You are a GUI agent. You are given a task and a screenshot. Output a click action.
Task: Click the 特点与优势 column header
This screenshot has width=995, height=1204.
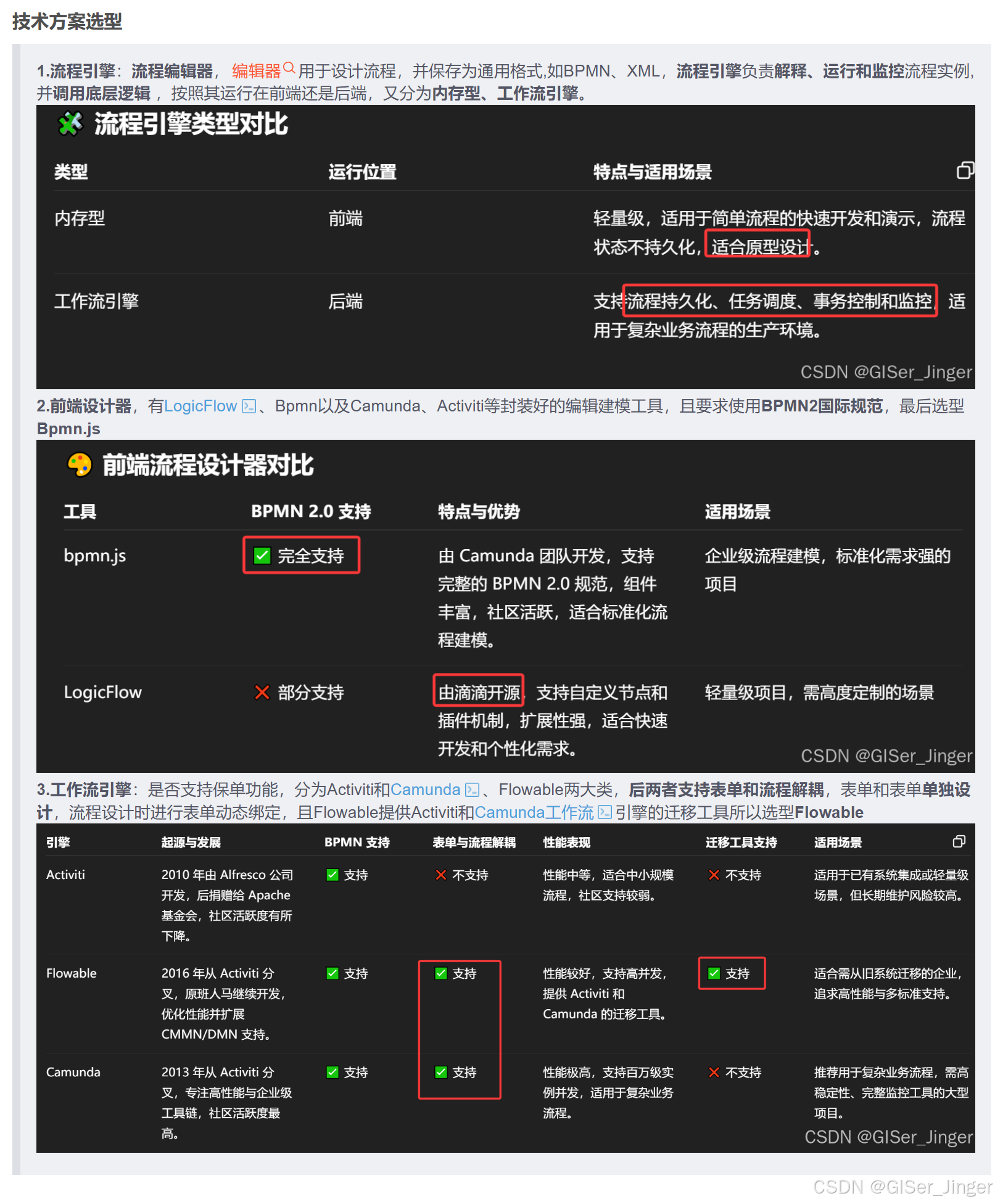click(479, 511)
